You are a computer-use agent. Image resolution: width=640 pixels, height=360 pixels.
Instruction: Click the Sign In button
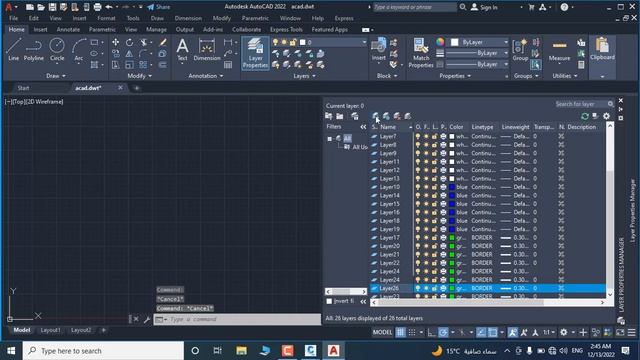(x=484, y=7)
